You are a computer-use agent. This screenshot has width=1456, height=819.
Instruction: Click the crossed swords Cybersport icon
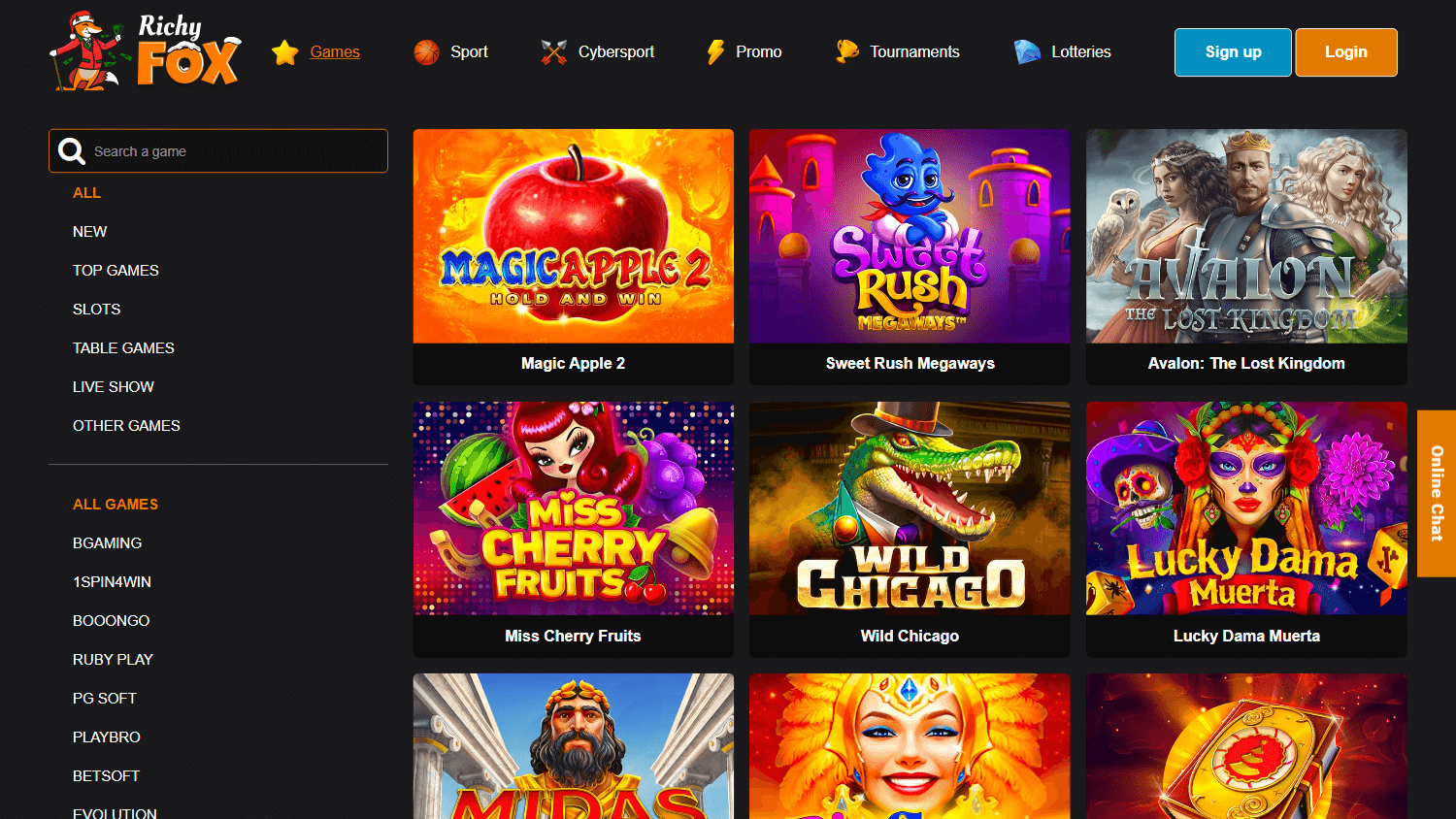(x=553, y=52)
